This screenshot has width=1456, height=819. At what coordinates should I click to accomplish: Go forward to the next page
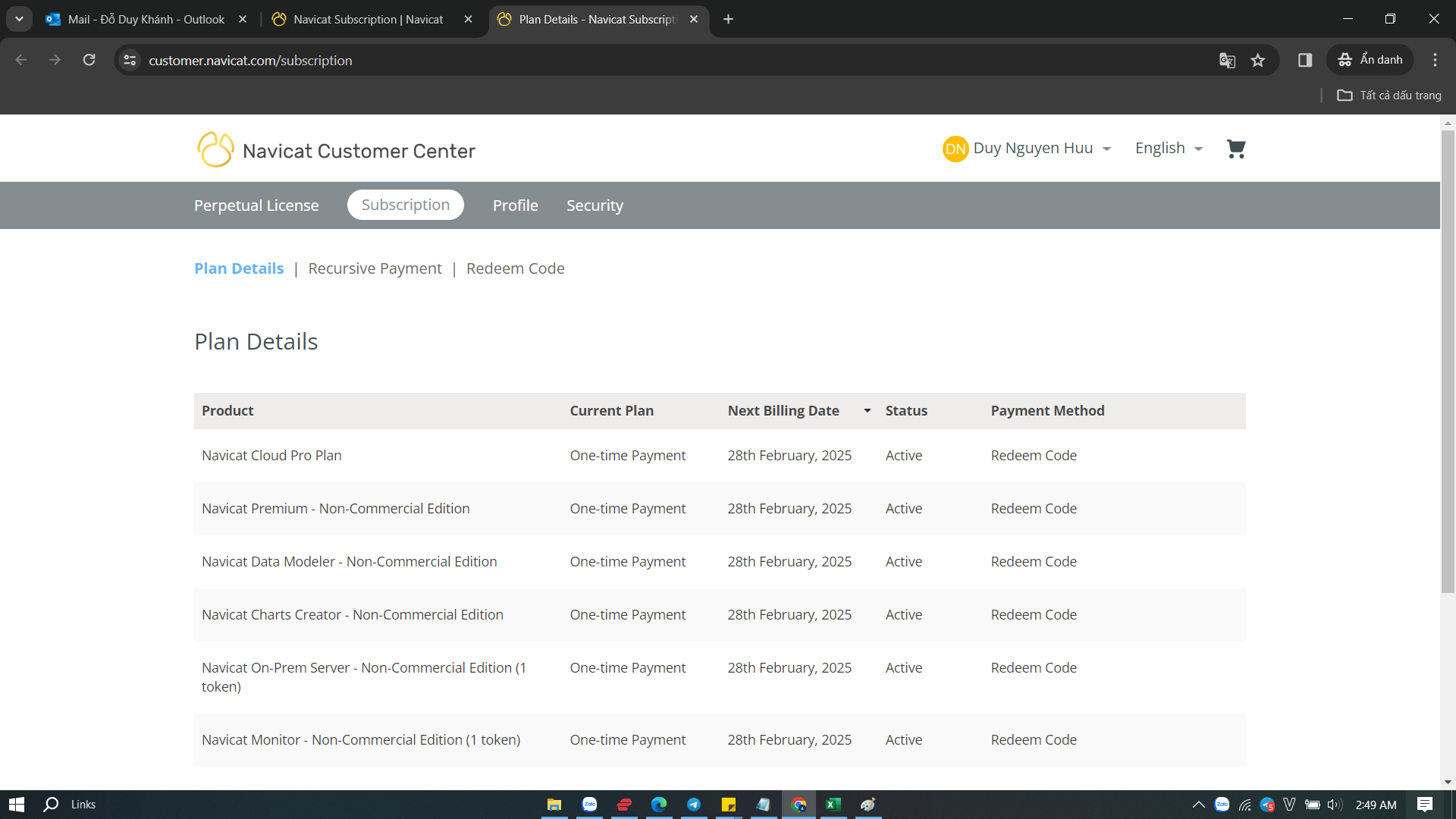click(55, 60)
